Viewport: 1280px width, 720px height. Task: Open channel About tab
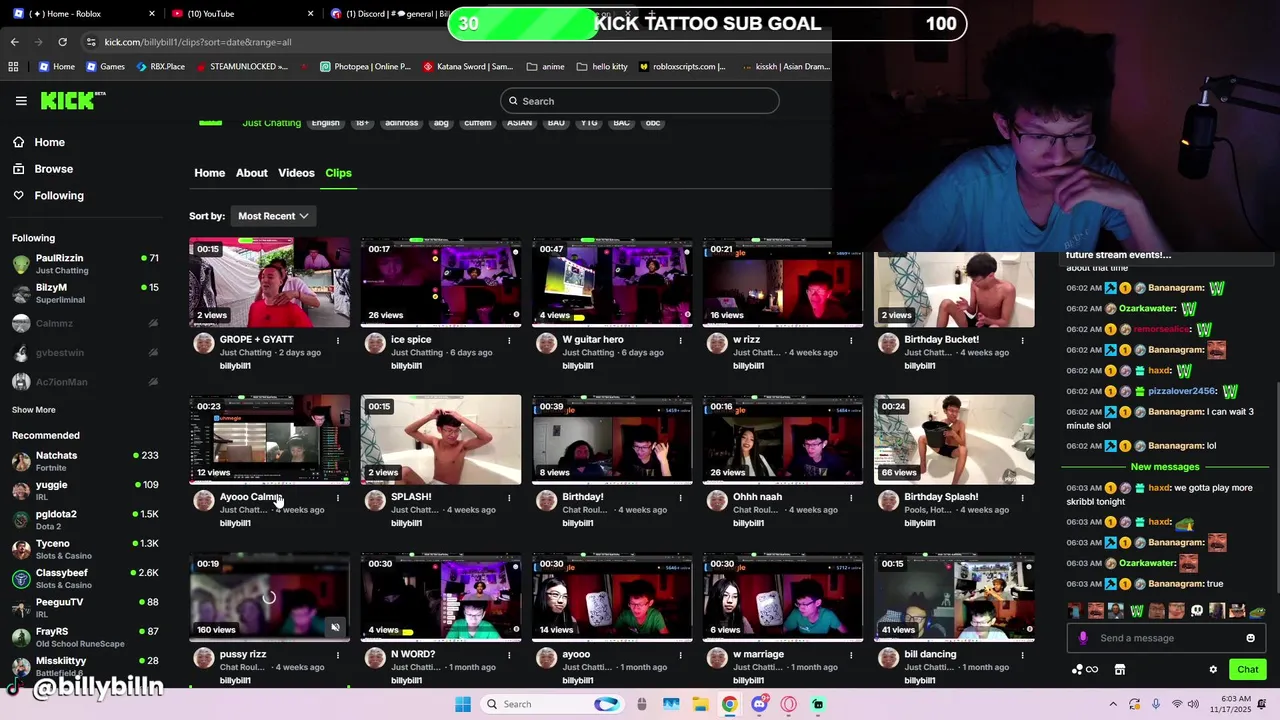pos(251,173)
